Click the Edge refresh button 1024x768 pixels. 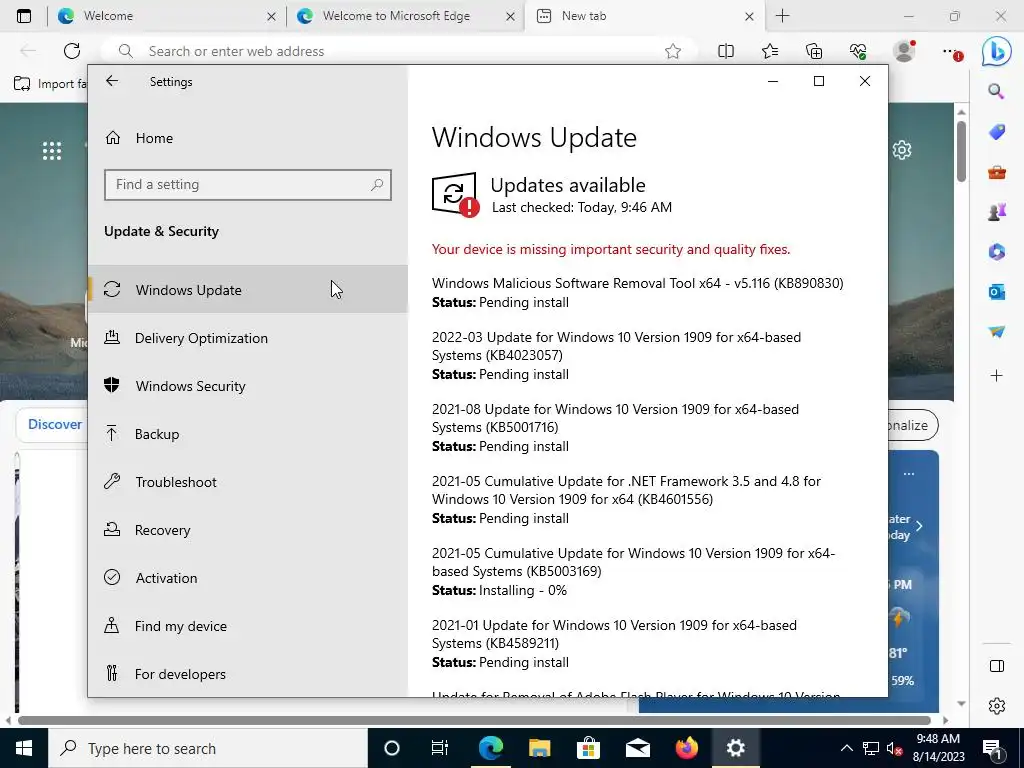72,51
